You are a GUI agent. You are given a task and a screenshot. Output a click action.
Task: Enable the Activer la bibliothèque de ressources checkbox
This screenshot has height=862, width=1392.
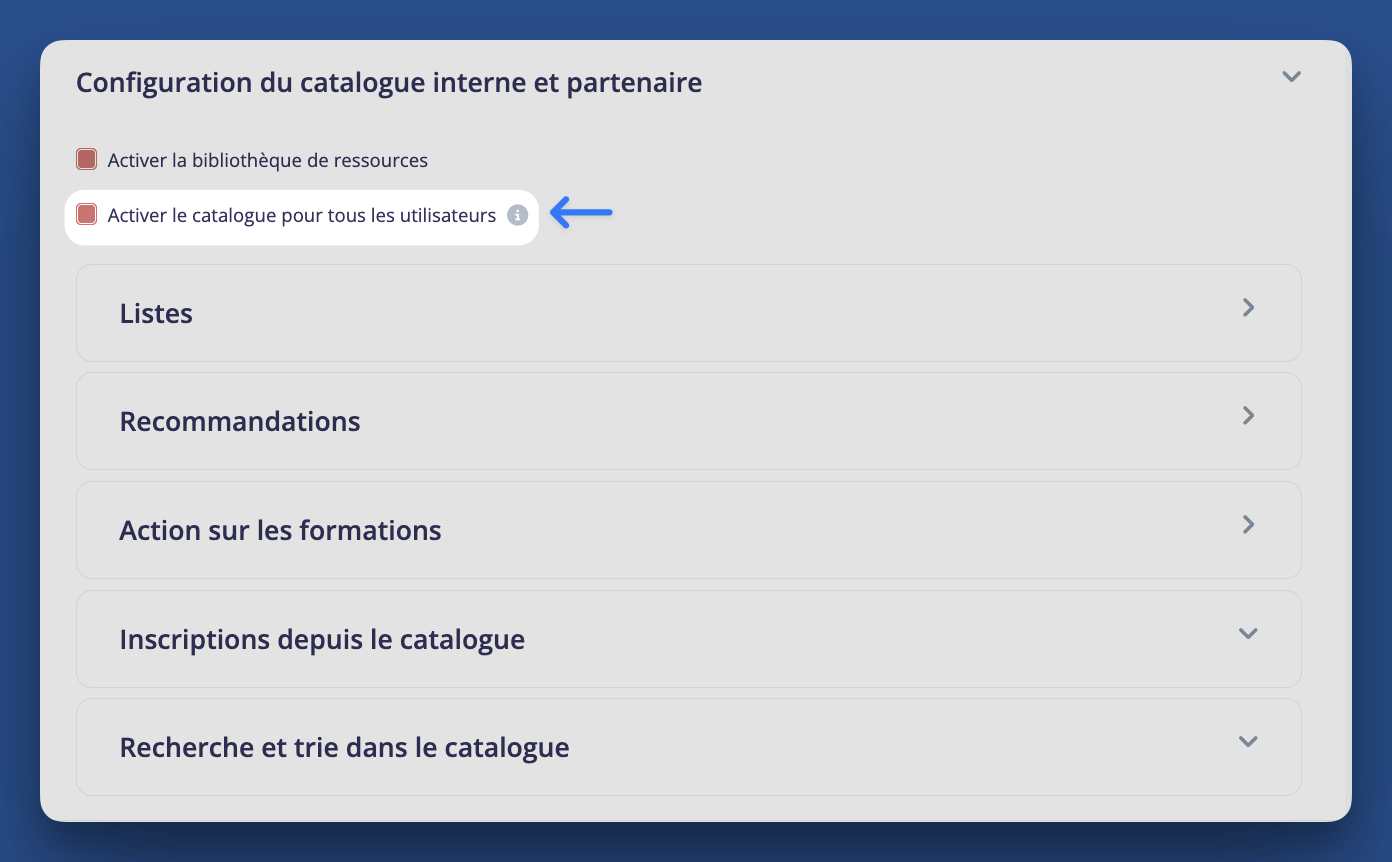86,158
